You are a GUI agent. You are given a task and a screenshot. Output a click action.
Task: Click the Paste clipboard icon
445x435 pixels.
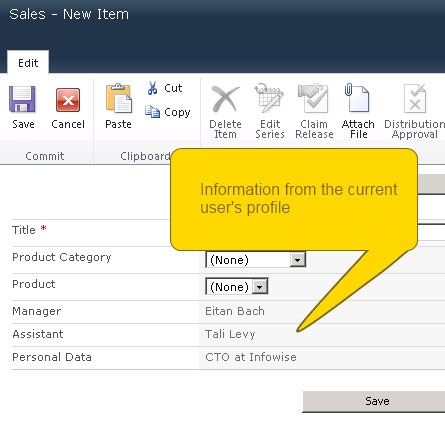[119, 98]
